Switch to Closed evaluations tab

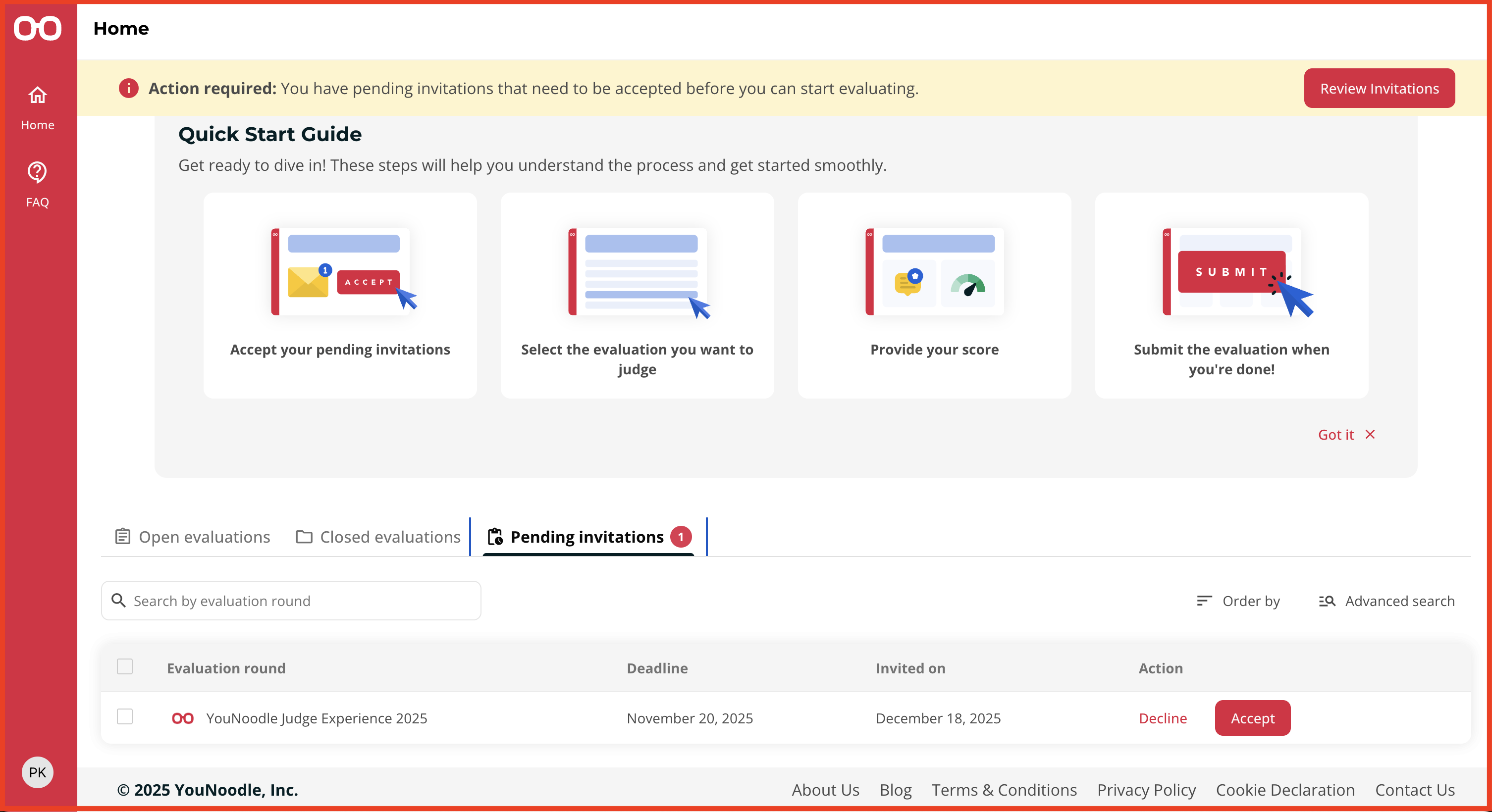(379, 537)
